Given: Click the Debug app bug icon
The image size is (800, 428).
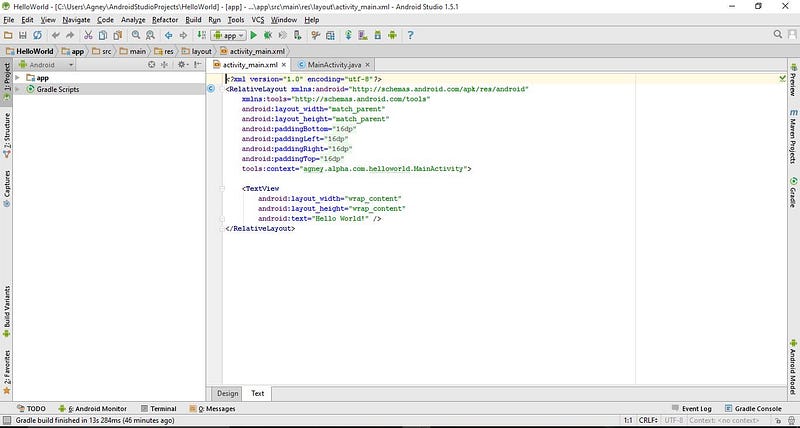Looking at the screenshot, I should click(268, 35).
